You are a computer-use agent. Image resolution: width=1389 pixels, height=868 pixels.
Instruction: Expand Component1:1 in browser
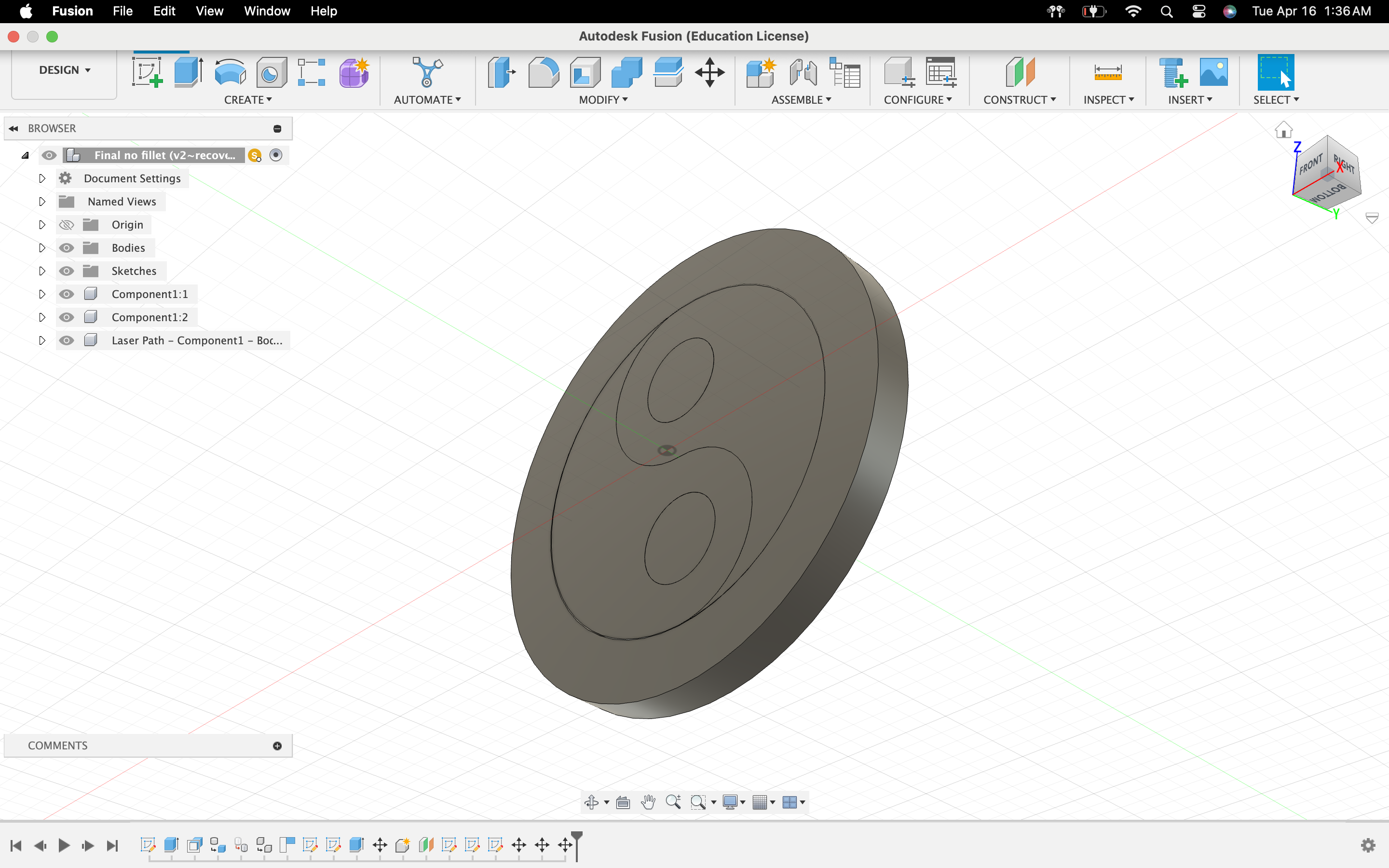coord(42,294)
